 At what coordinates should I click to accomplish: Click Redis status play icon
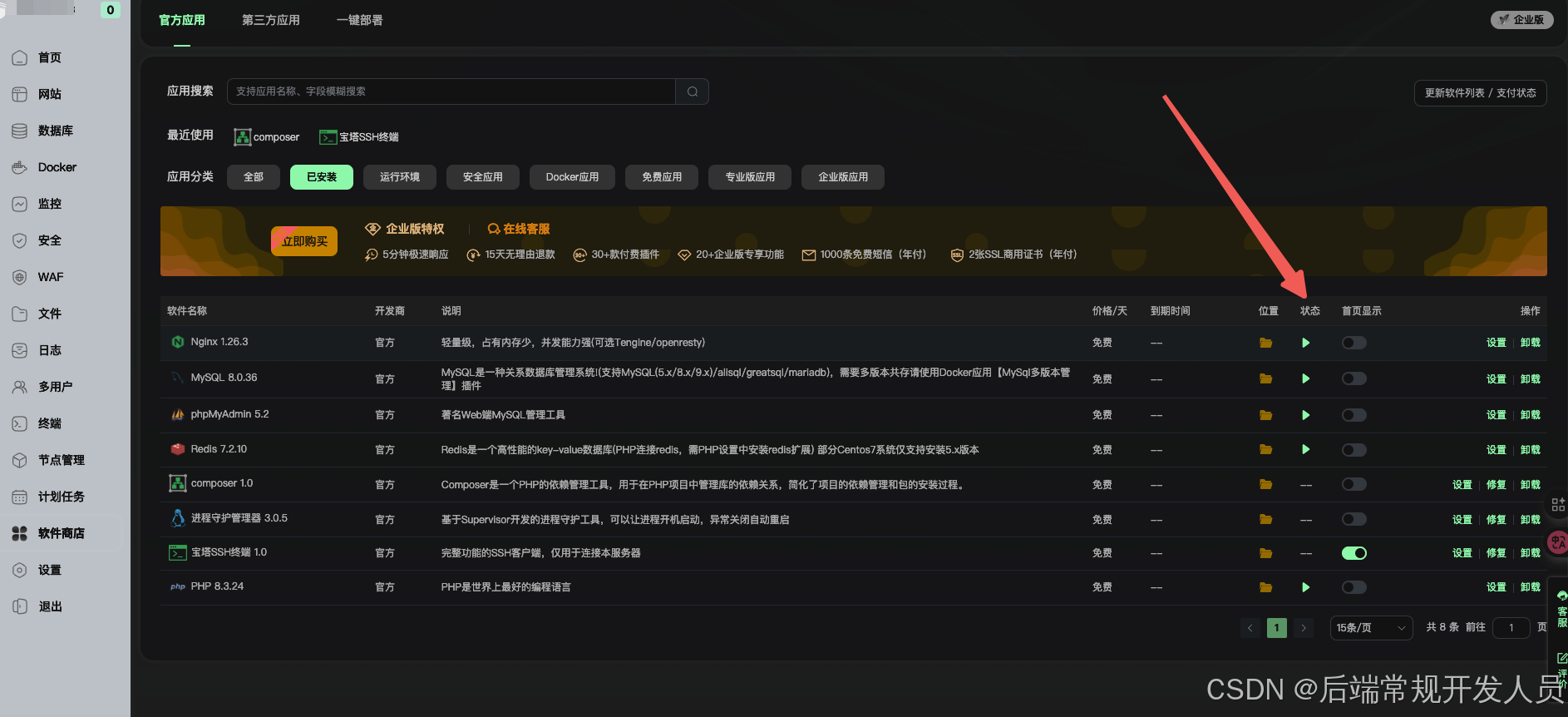pyautogui.click(x=1306, y=449)
